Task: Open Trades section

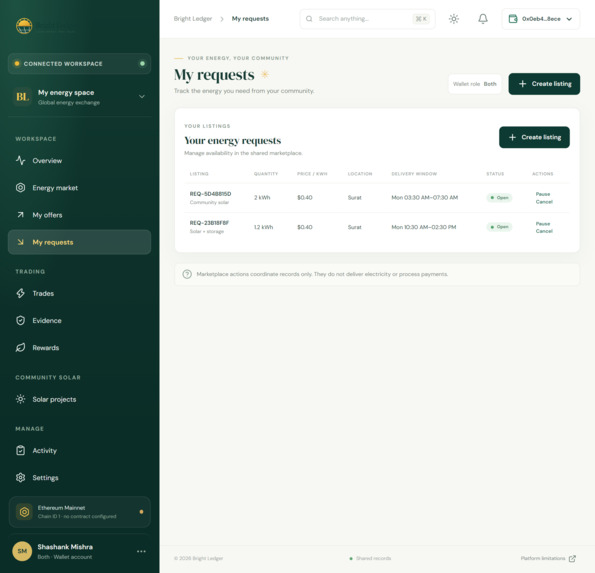Action: (79, 293)
